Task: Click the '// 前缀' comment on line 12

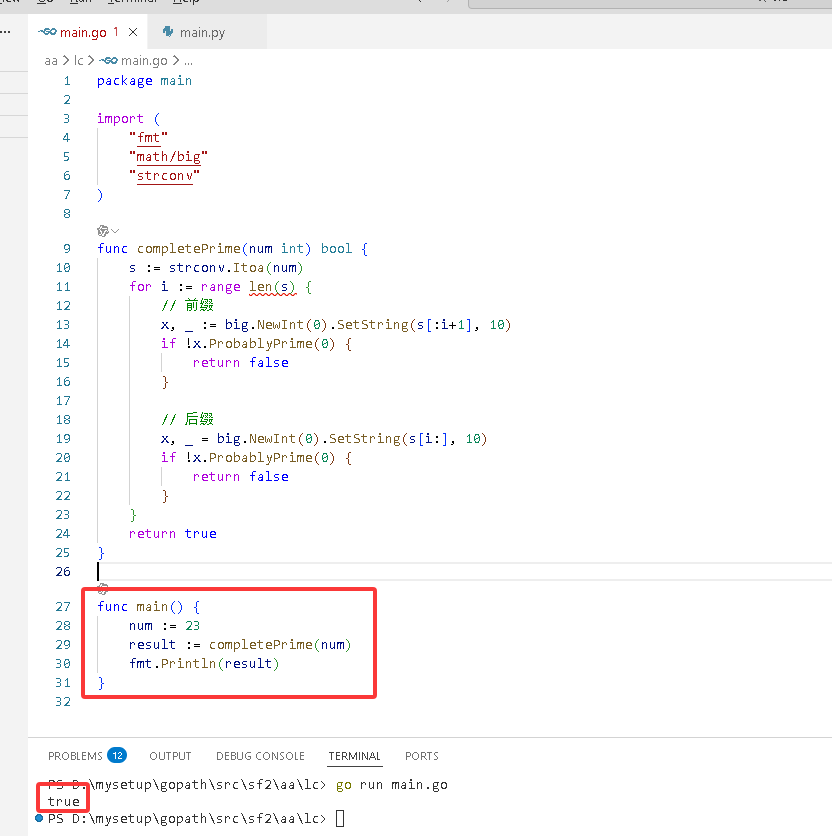Action: pyautogui.click(x=187, y=306)
